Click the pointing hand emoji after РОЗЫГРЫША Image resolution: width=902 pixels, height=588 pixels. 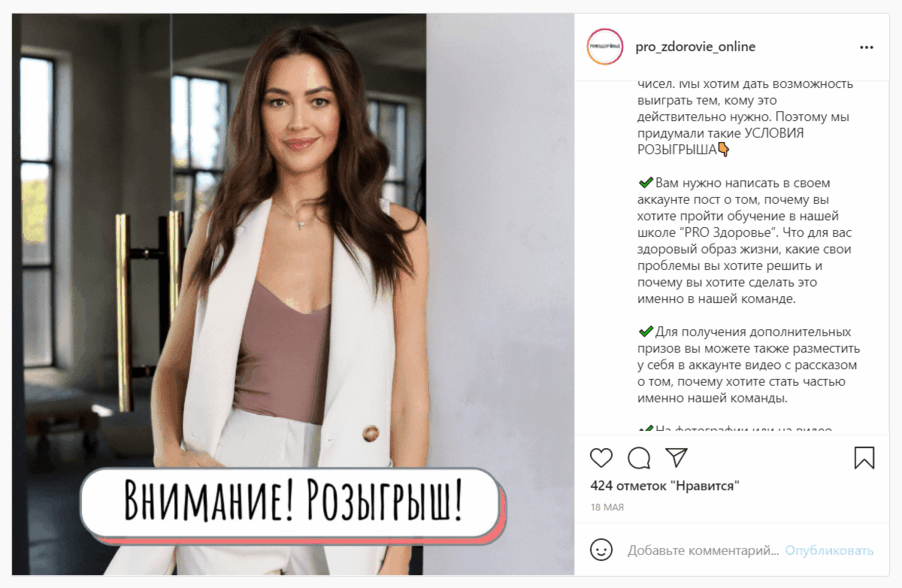point(724,150)
